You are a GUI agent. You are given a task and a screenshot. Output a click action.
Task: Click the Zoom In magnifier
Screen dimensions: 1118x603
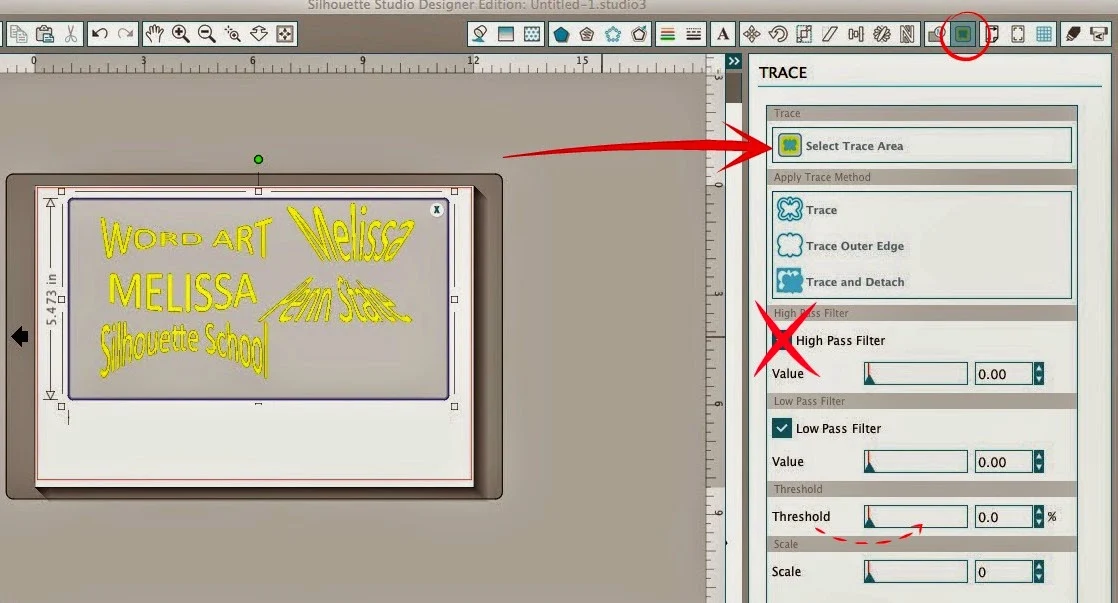point(180,34)
